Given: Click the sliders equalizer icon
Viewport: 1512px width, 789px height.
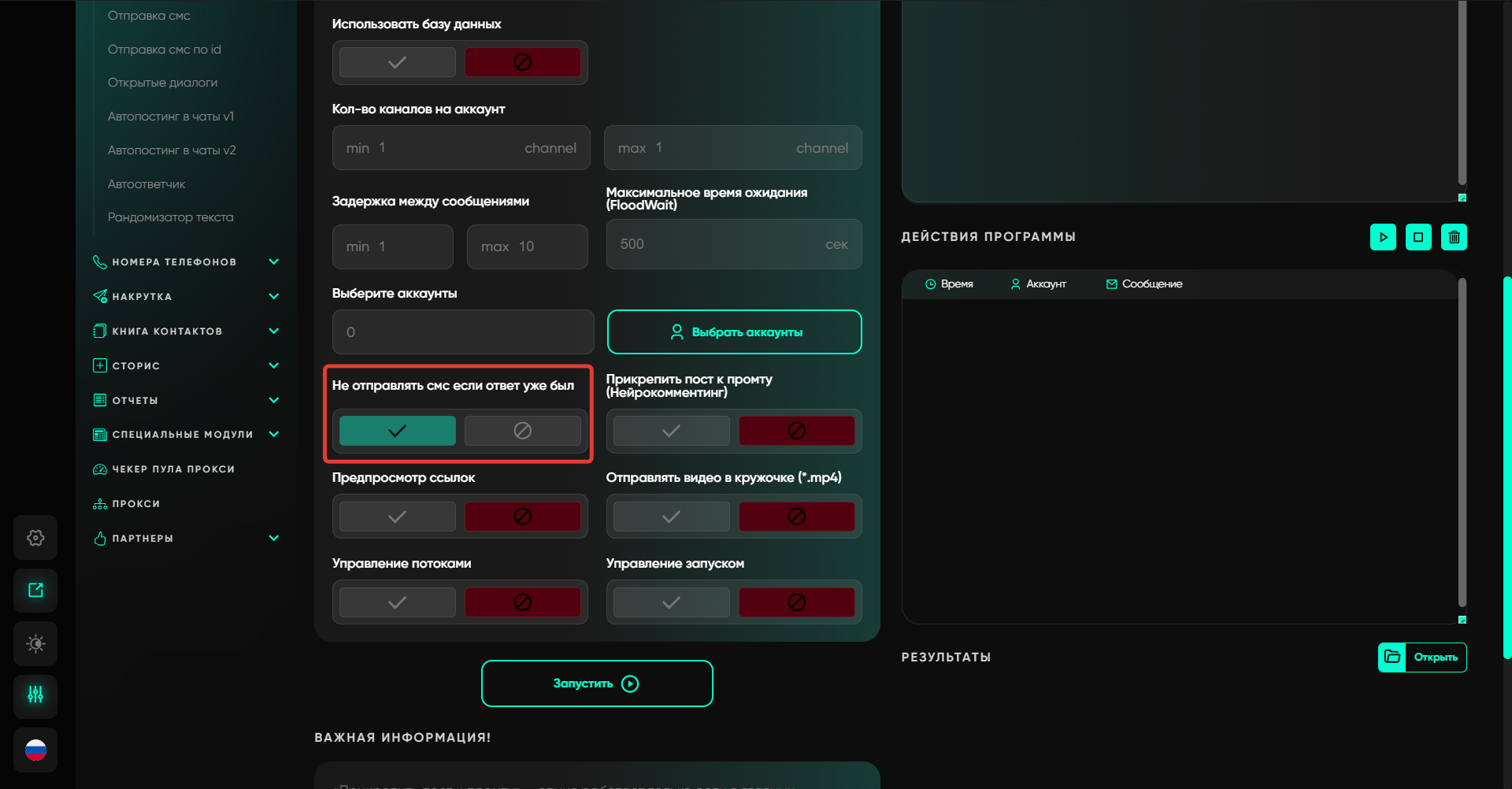Looking at the screenshot, I should coord(35,695).
